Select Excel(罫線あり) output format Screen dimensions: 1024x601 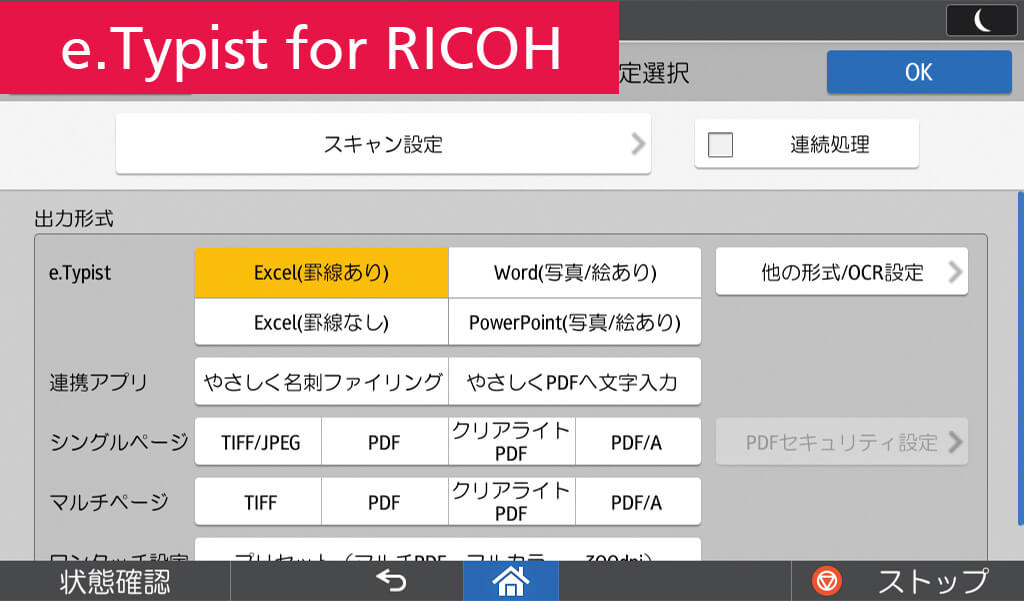(321, 272)
